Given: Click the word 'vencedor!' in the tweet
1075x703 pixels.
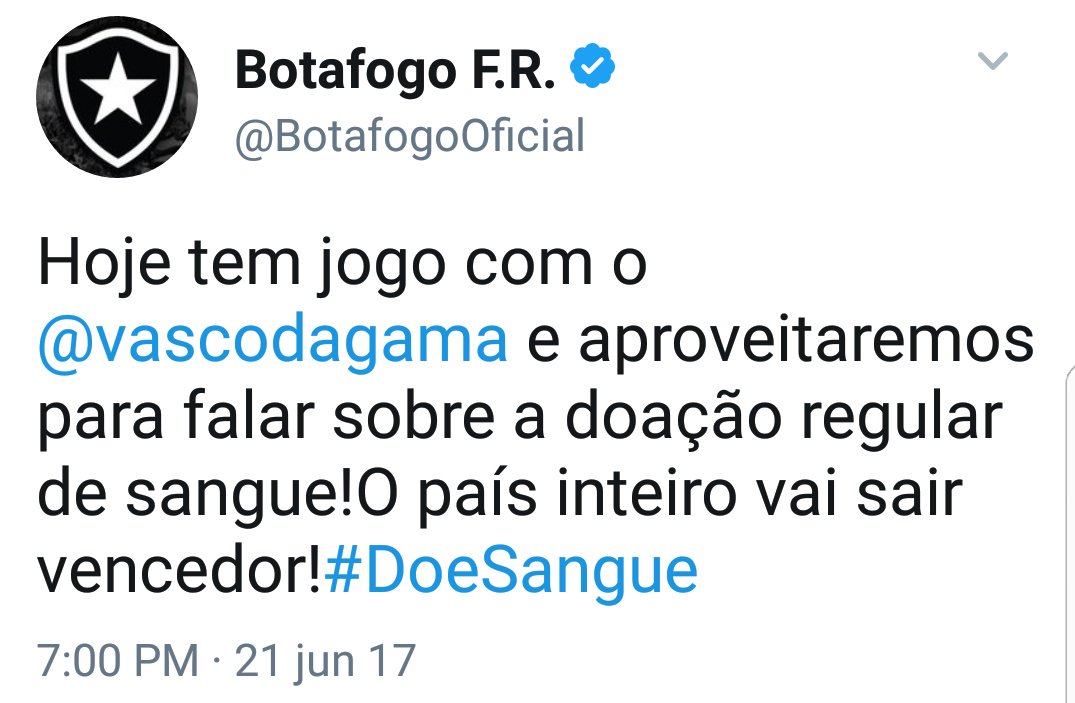Looking at the screenshot, I should (x=180, y=571).
